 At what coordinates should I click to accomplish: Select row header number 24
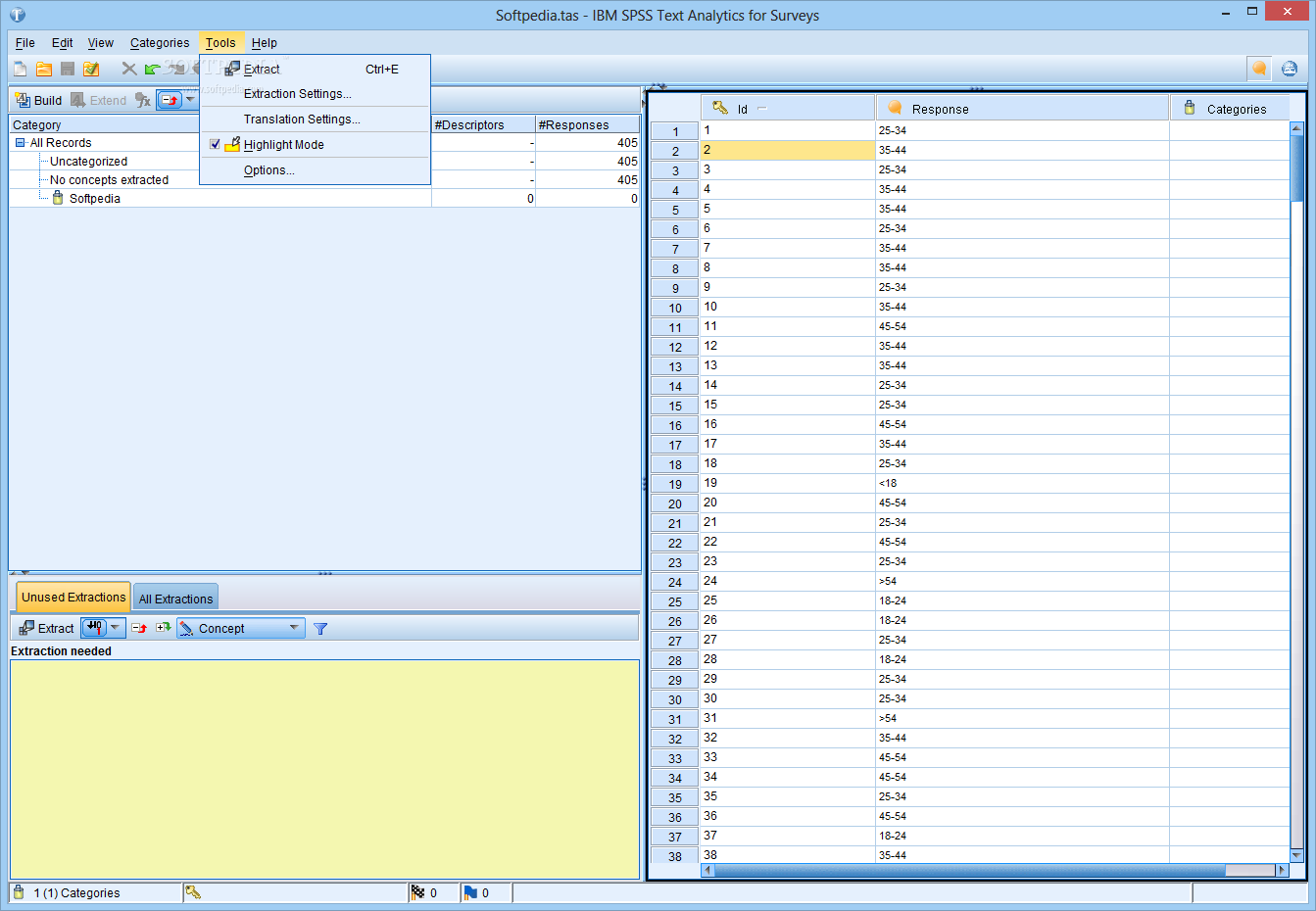(x=675, y=582)
